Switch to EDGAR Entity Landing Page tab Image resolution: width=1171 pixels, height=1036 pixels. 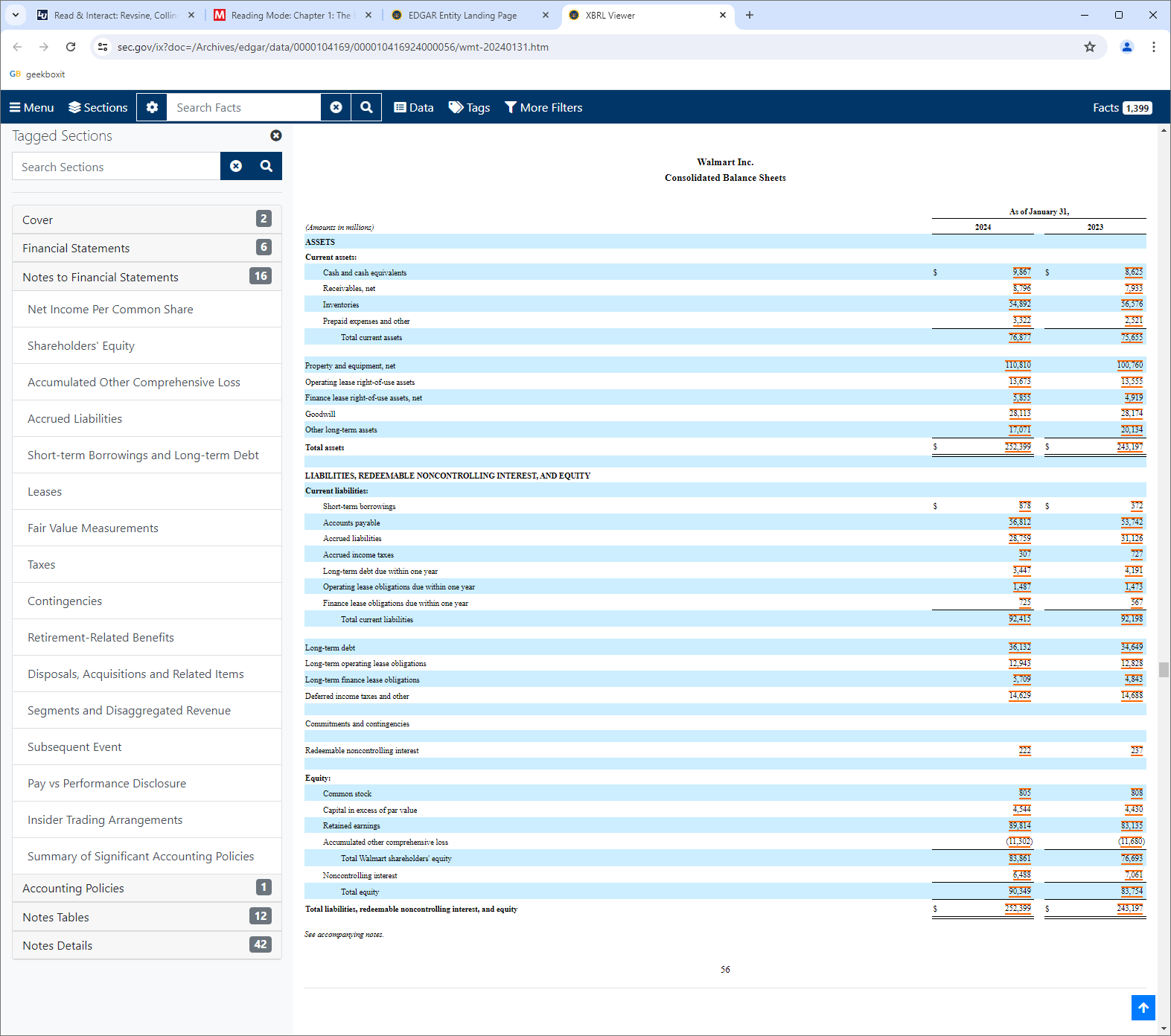click(x=470, y=15)
